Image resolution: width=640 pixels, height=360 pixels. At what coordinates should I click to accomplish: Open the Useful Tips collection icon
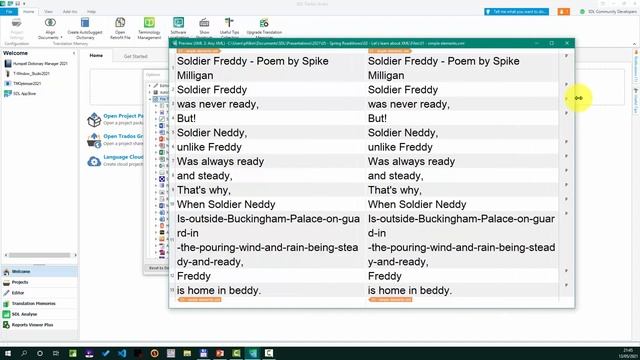point(229,23)
